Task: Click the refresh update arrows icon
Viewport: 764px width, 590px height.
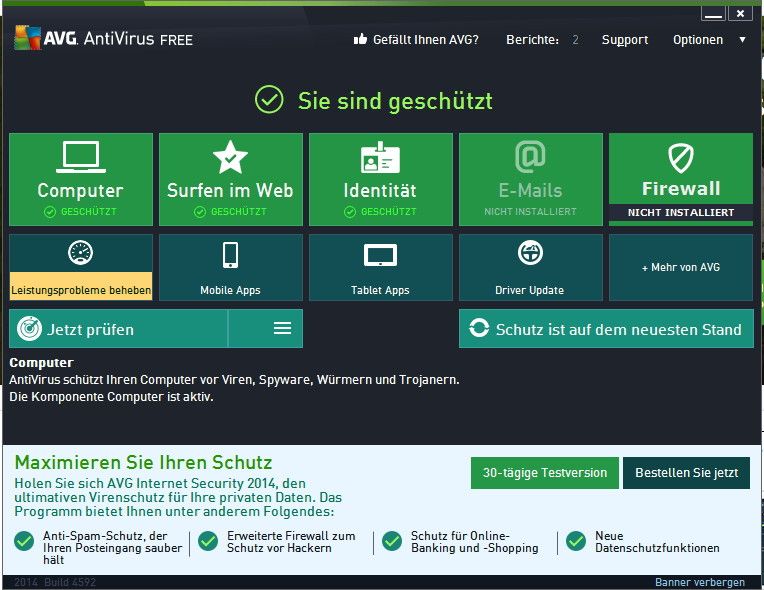Action: tap(479, 328)
